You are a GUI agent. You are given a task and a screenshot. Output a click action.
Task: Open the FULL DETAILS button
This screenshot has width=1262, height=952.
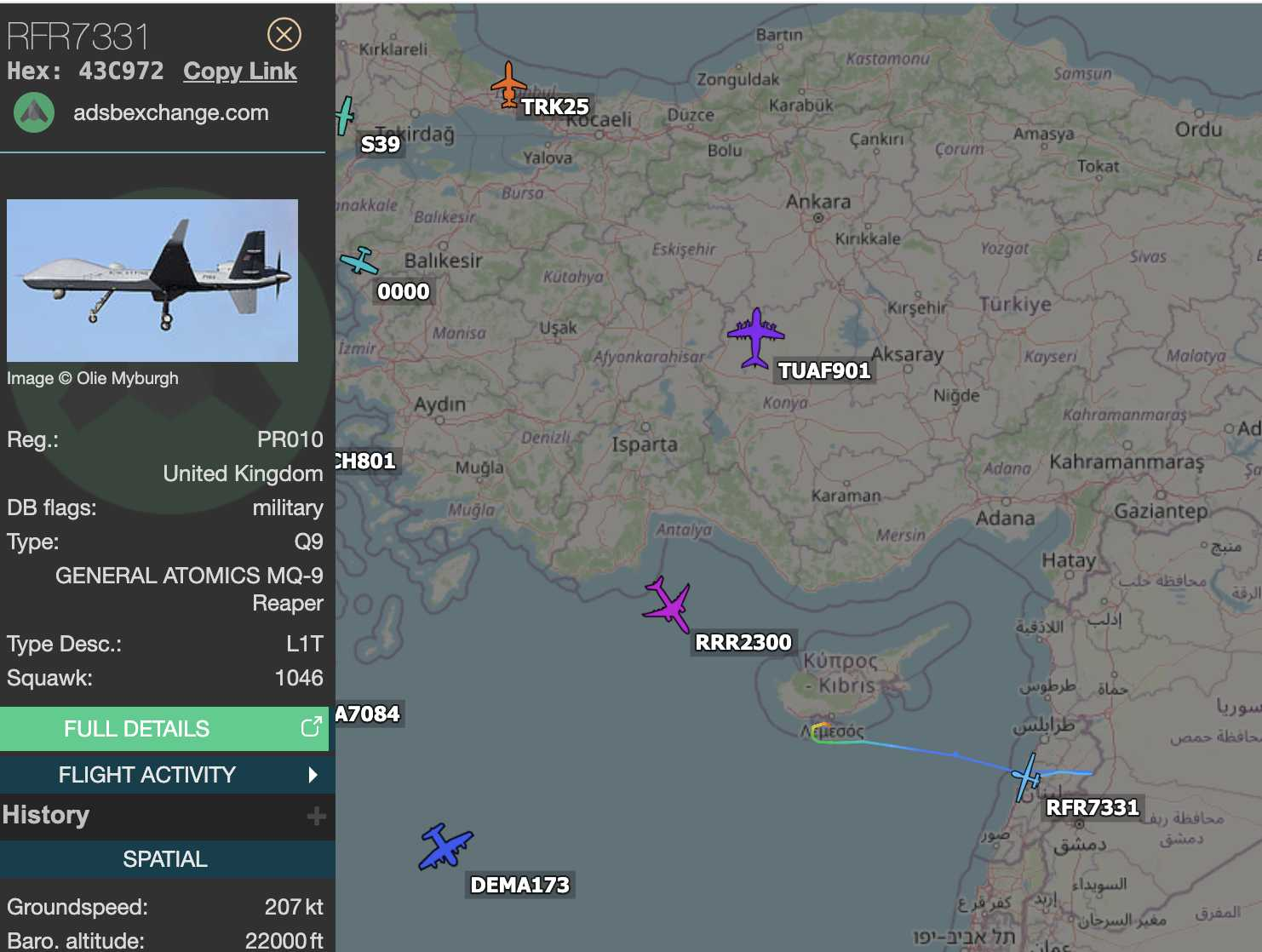click(x=163, y=729)
